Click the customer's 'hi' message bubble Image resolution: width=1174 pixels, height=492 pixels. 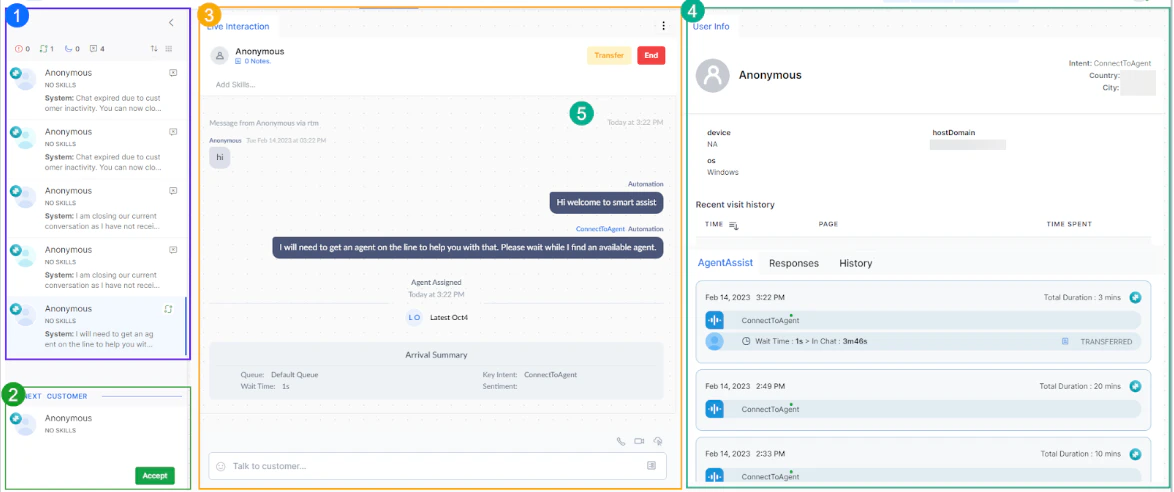[x=220, y=158]
